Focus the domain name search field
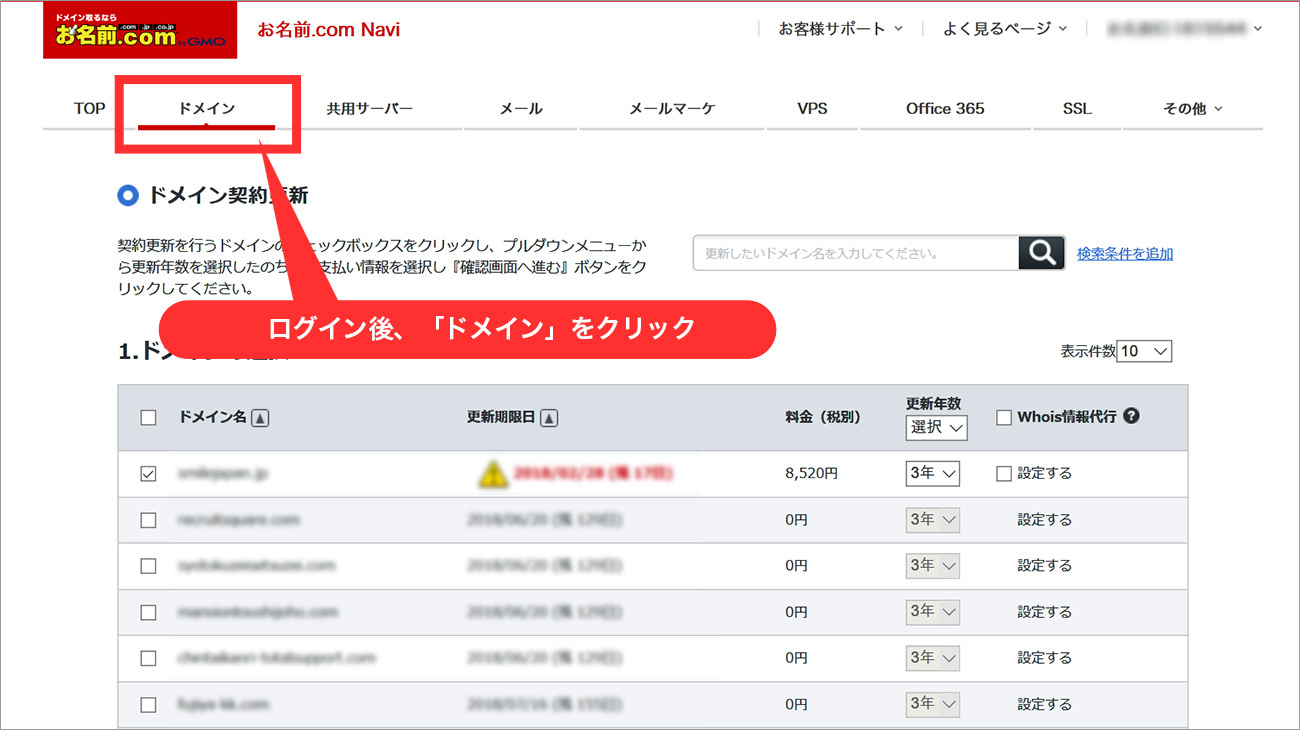Viewport: 1300px width, 730px height. (x=856, y=253)
